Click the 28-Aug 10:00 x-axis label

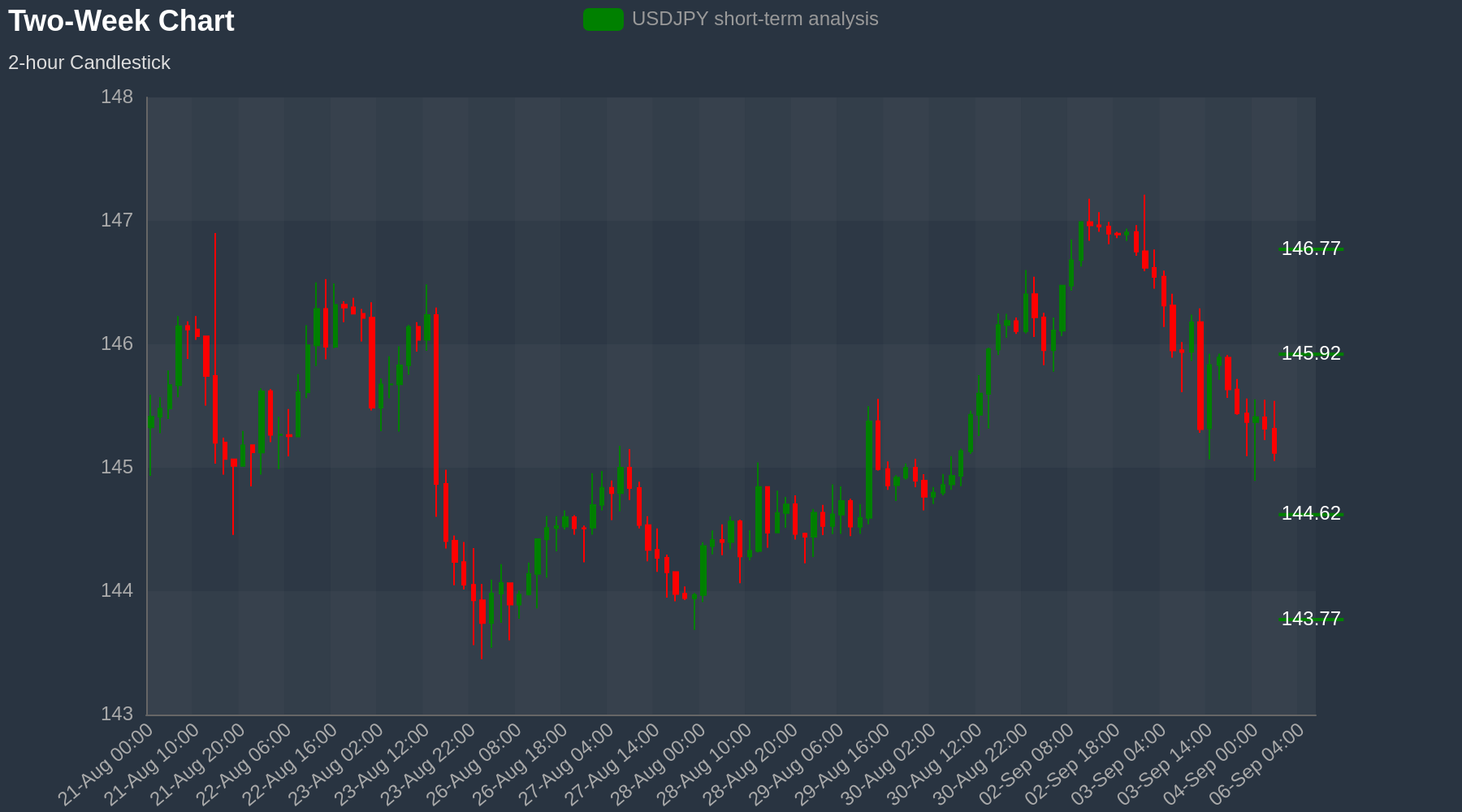pos(704,764)
